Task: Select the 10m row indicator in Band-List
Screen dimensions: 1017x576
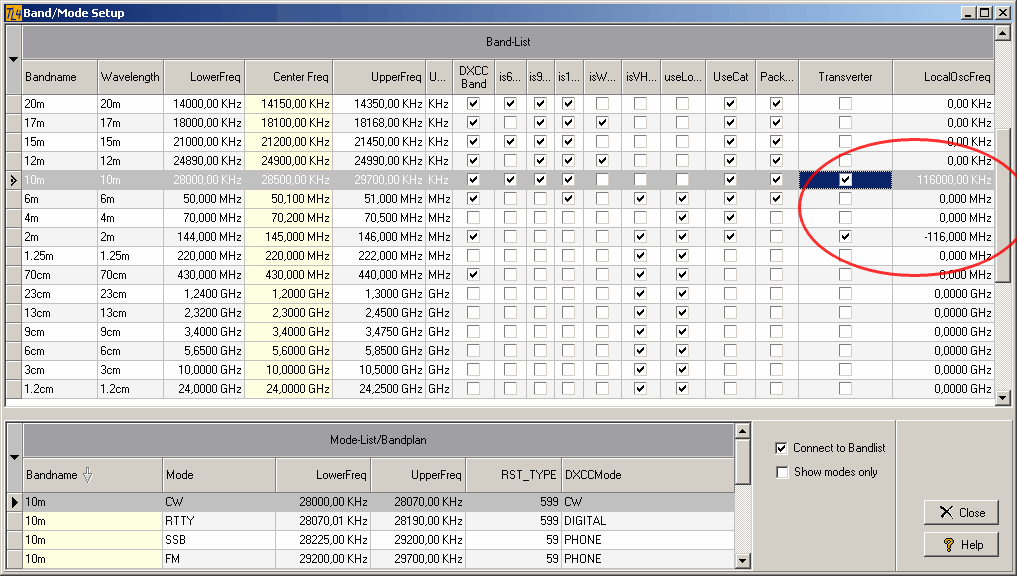Action: pyautogui.click(x=14, y=180)
